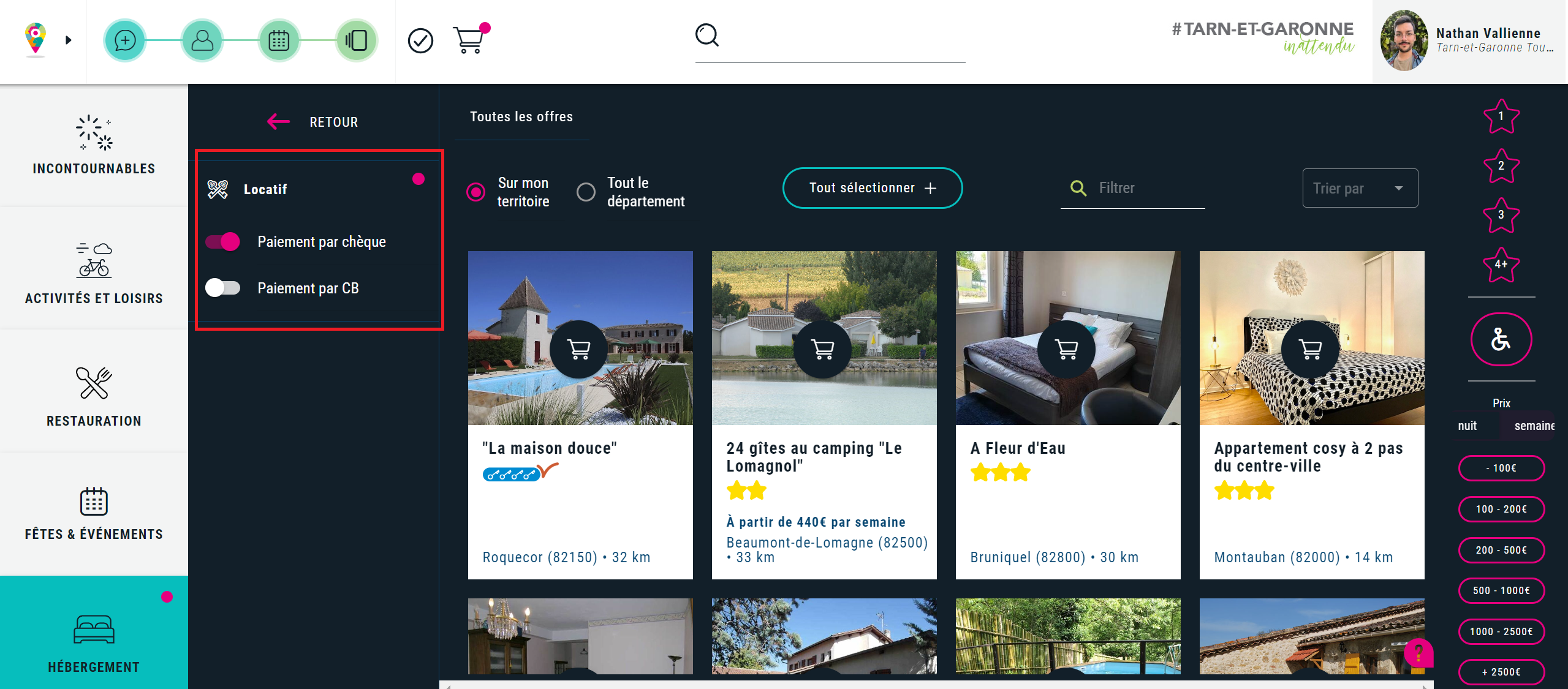Screen dimensions: 1568x689
Task: Select the 'Tout le département' radio option
Action: tap(586, 192)
